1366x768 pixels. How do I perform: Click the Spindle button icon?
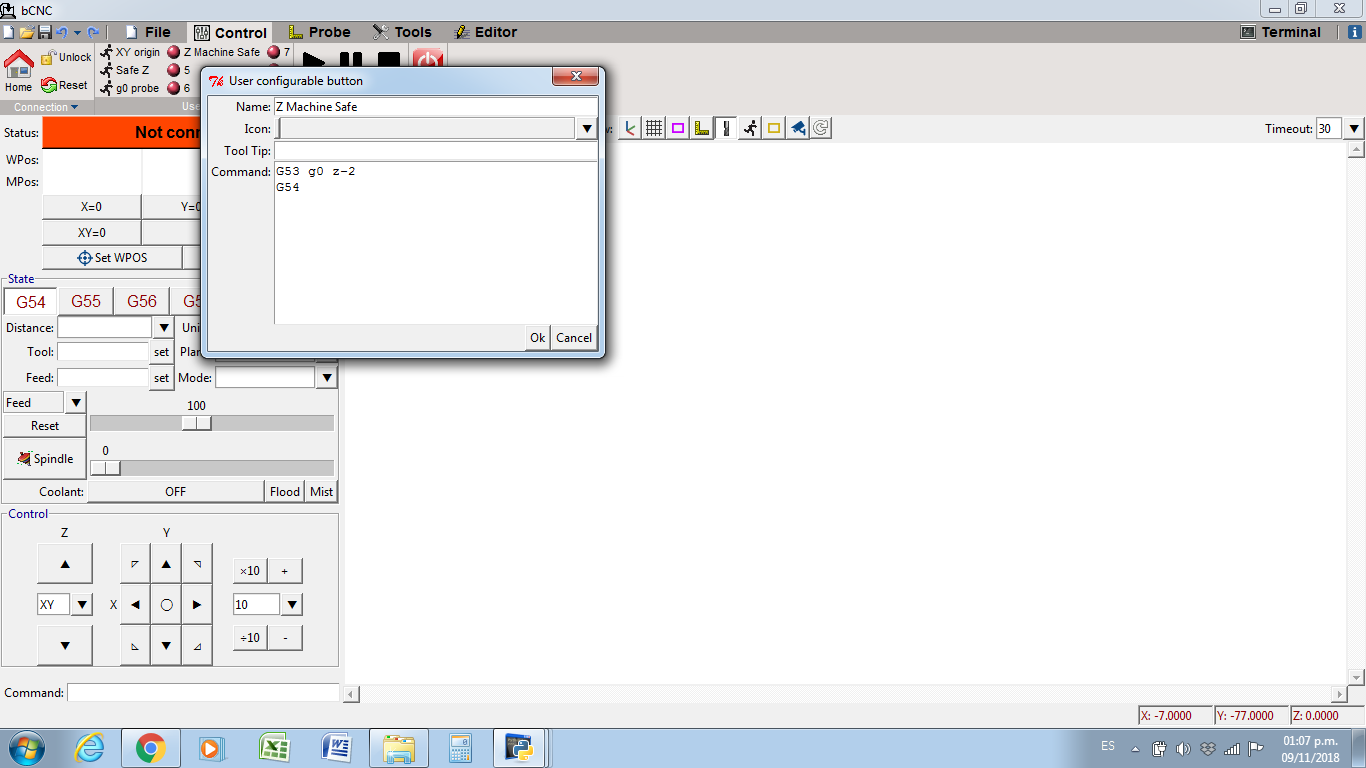click(24, 459)
